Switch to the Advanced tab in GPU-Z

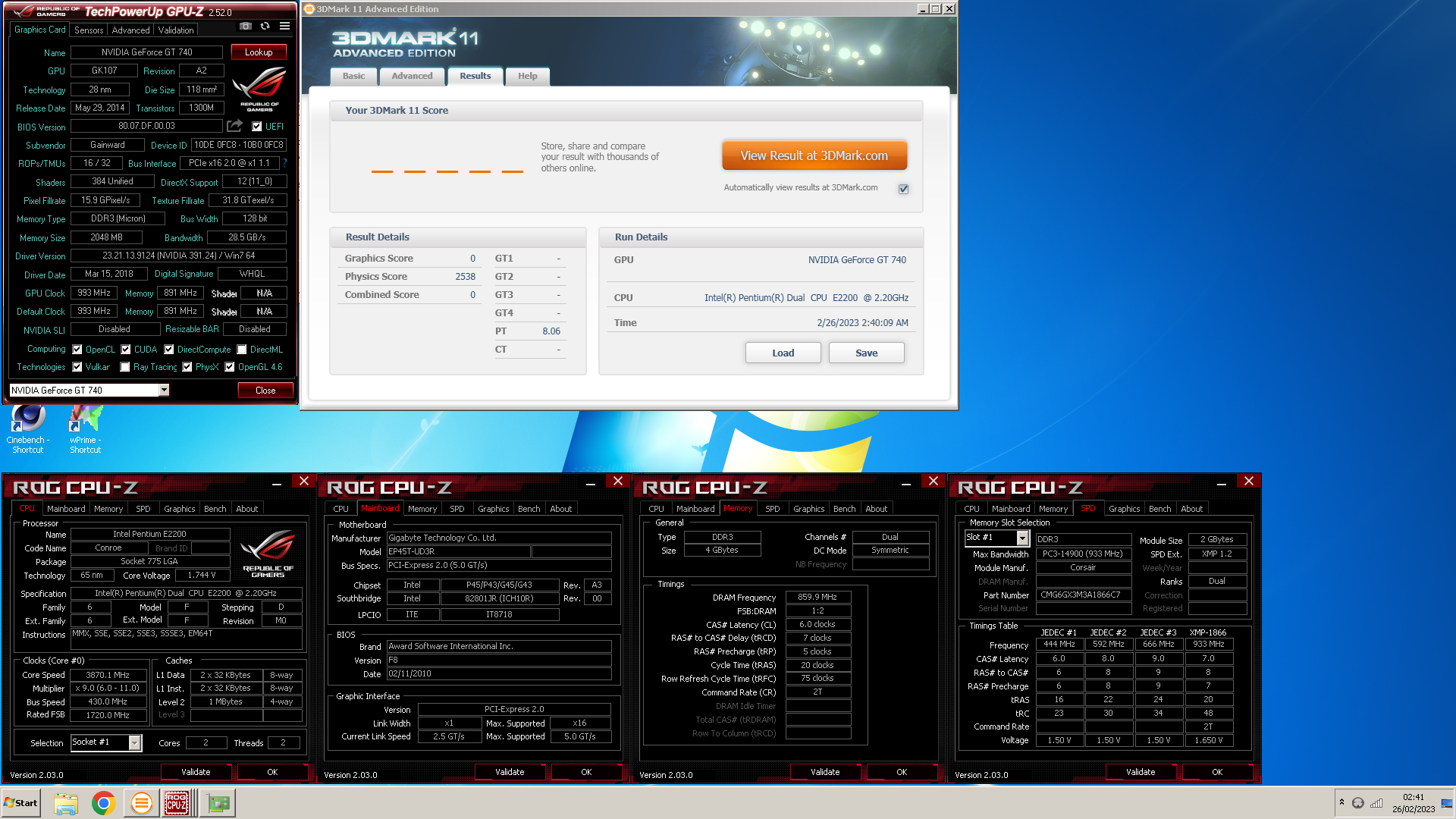pyautogui.click(x=130, y=30)
